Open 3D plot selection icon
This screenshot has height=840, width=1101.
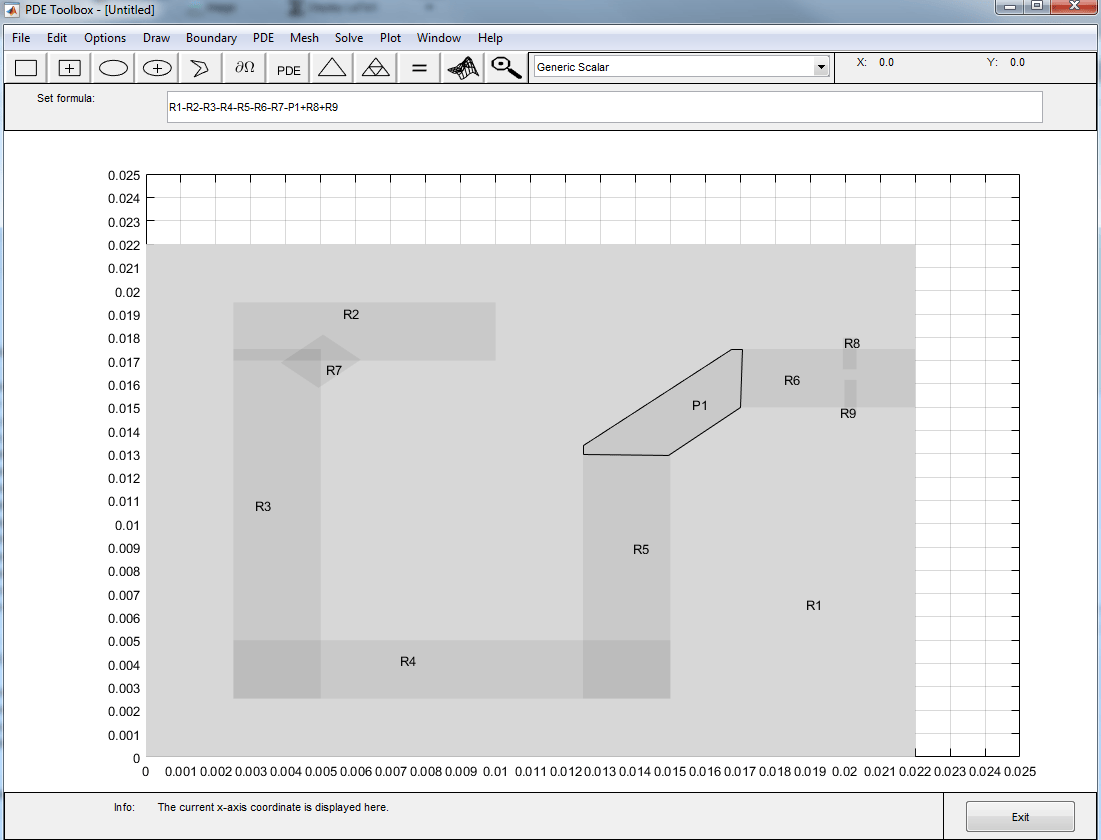(463, 68)
